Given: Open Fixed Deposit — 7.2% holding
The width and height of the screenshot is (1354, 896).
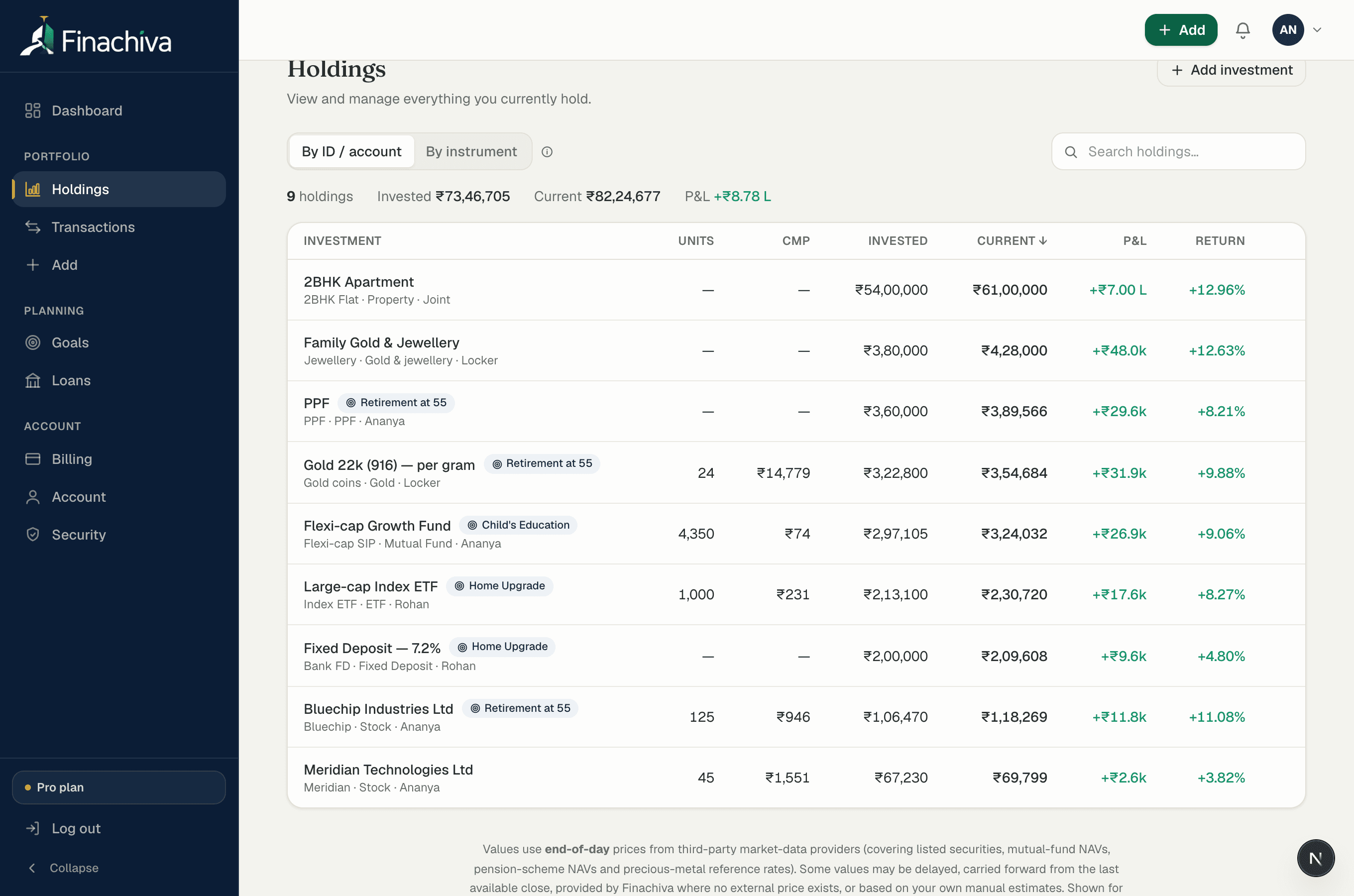Looking at the screenshot, I should click(796, 656).
